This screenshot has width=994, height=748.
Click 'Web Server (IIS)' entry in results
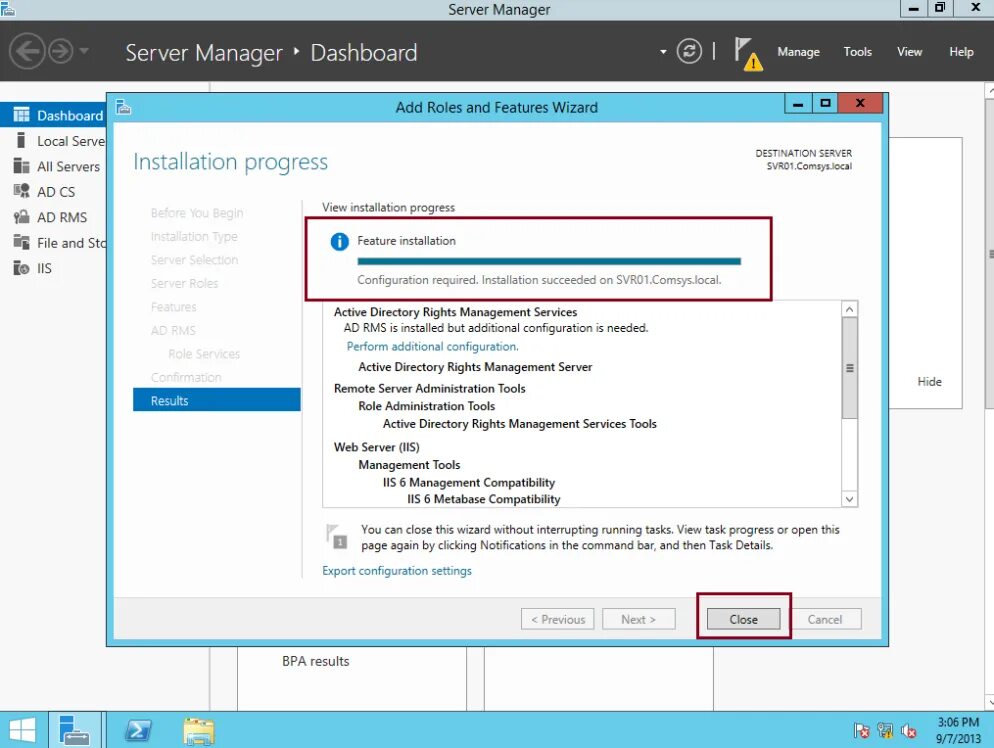coord(377,447)
